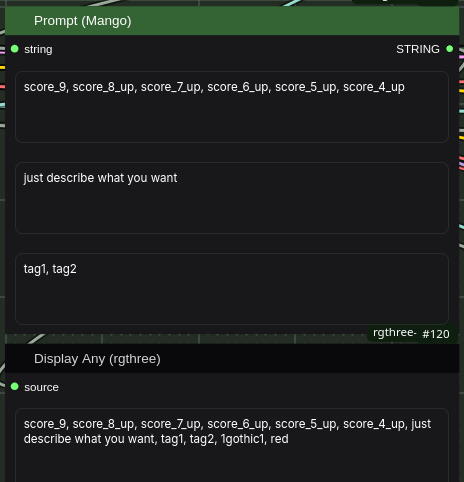Image resolution: width=464 pixels, height=482 pixels.
Task: Click the 'source' input label
Action: point(41,387)
